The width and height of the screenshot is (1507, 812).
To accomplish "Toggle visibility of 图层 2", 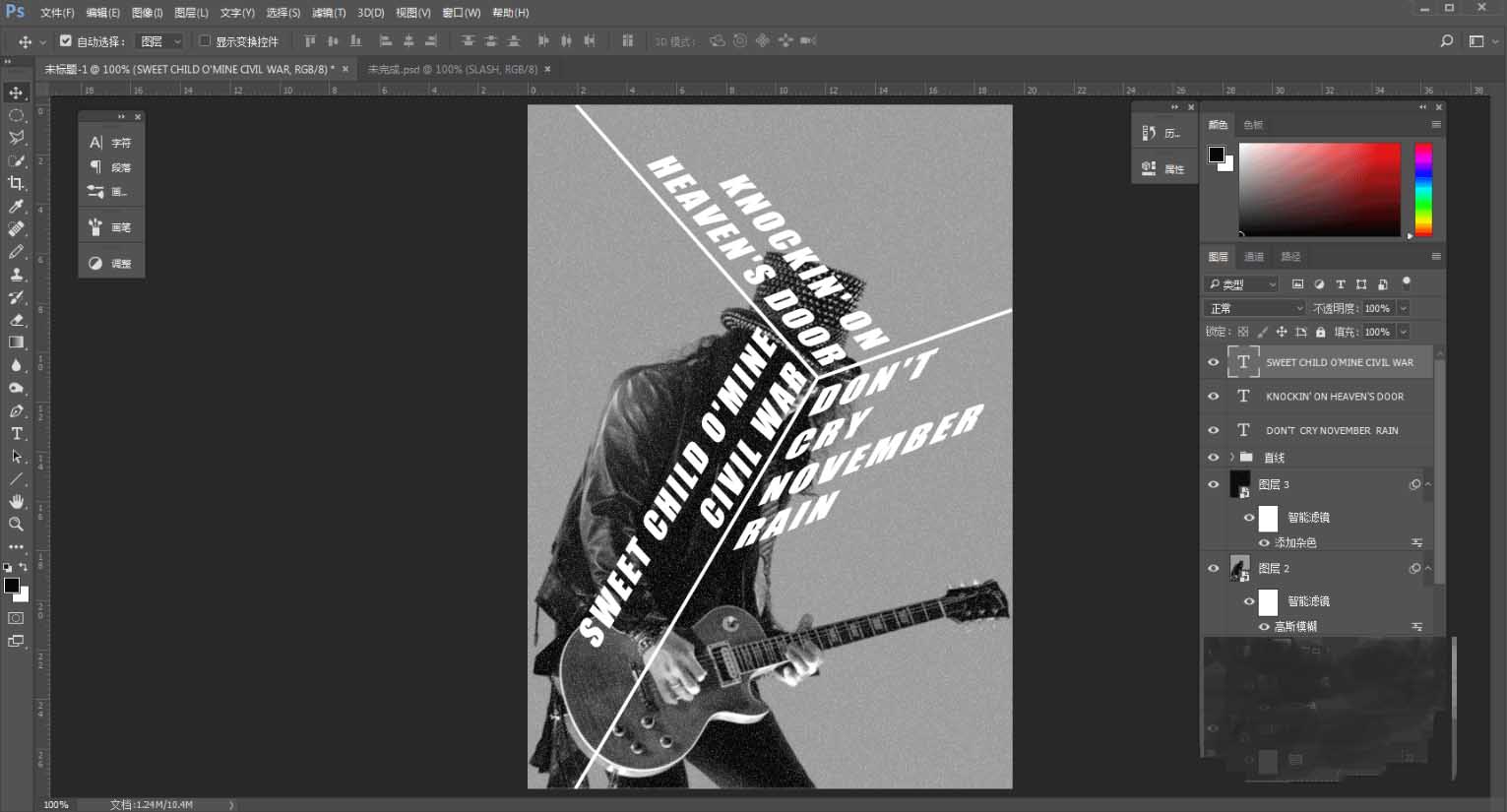I will pos(1213,568).
